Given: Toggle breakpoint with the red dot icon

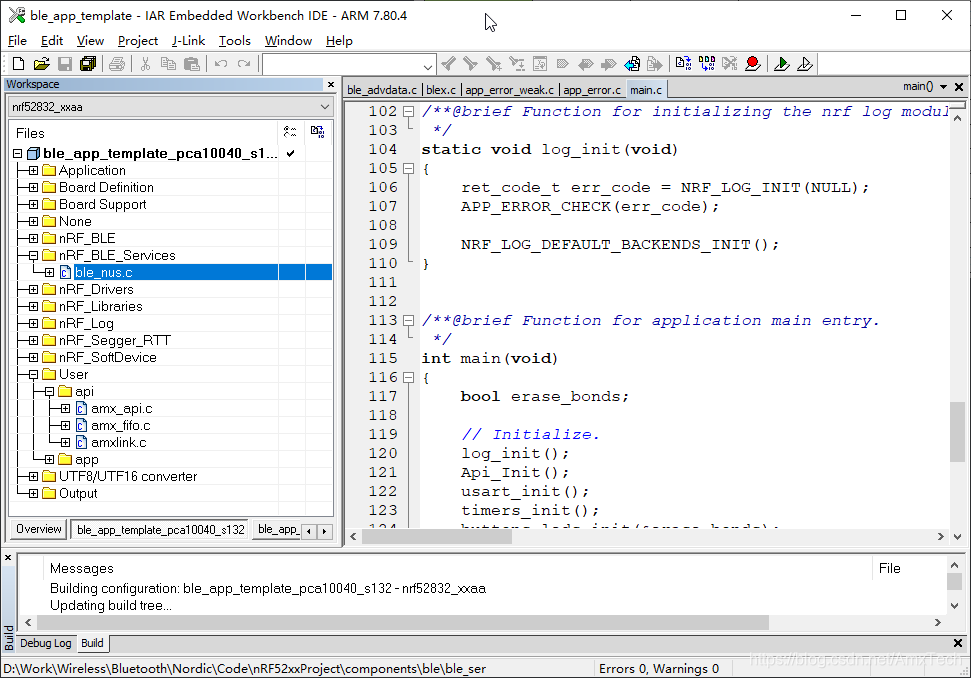Looking at the screenshot, I should [752, 64].
